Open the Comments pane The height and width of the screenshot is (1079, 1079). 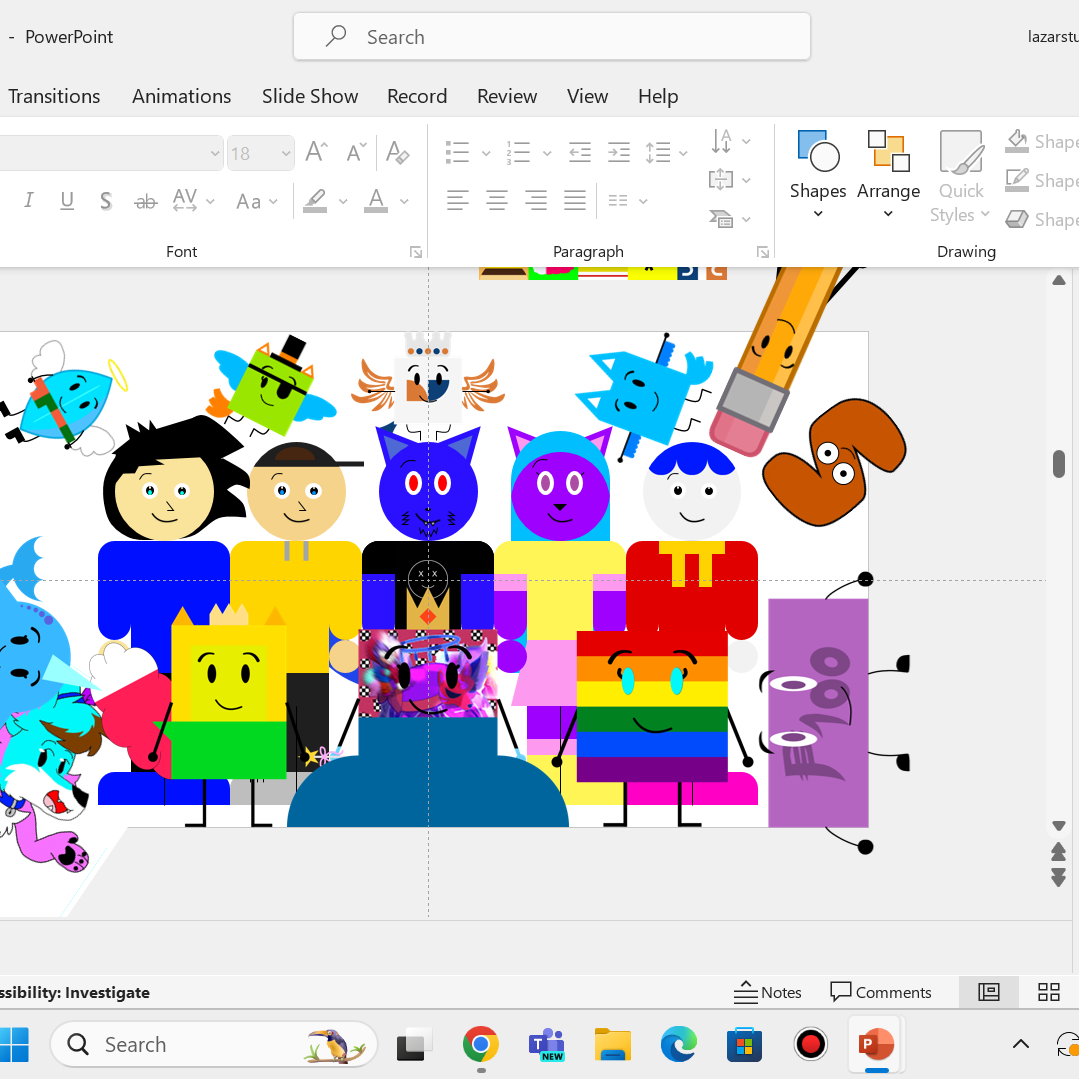click(881, 992)
